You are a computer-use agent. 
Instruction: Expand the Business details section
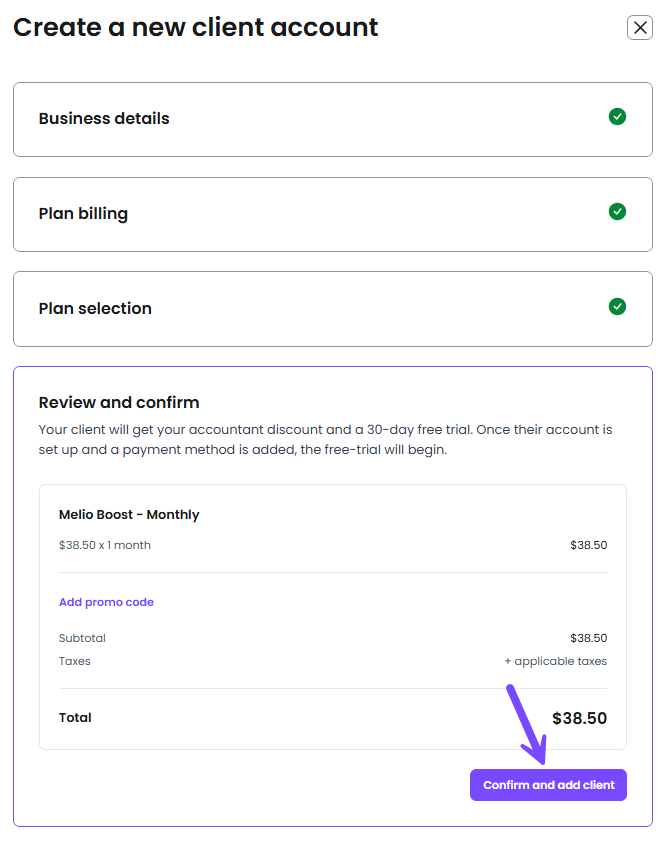[x=104, y=118]
